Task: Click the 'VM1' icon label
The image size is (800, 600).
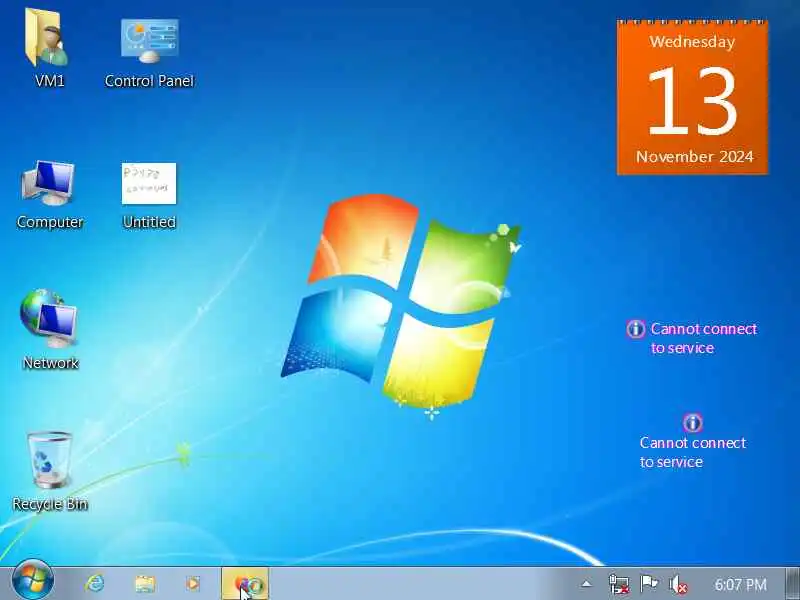Action: coord(49,81)
